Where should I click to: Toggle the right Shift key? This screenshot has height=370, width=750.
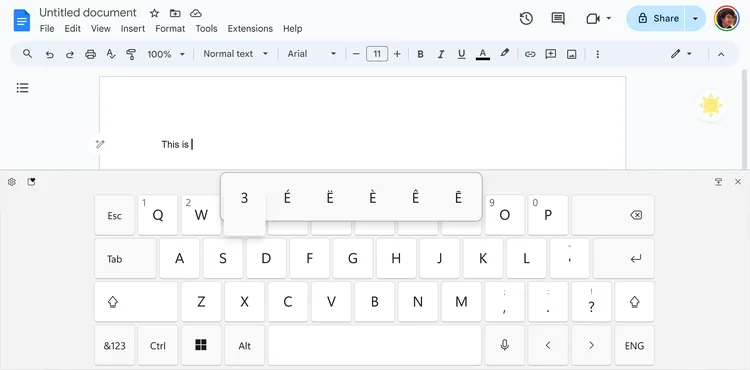pos(634,302)
